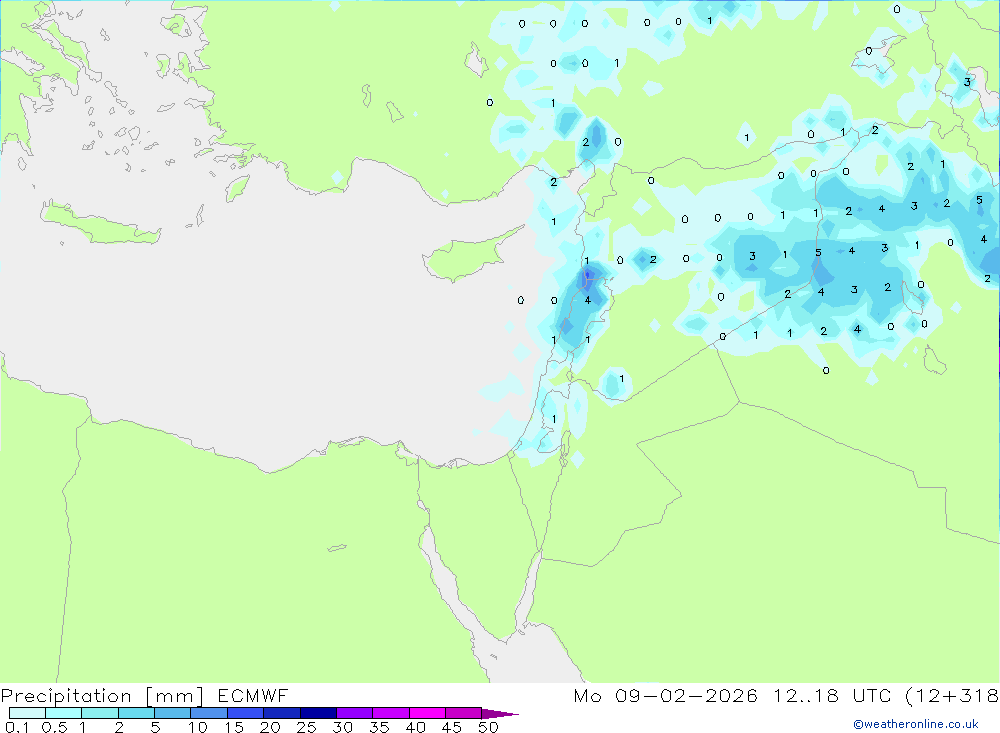Click the '10' legend scale value
The width and height of the screenshot is (1000, 733).
[197, 727]
